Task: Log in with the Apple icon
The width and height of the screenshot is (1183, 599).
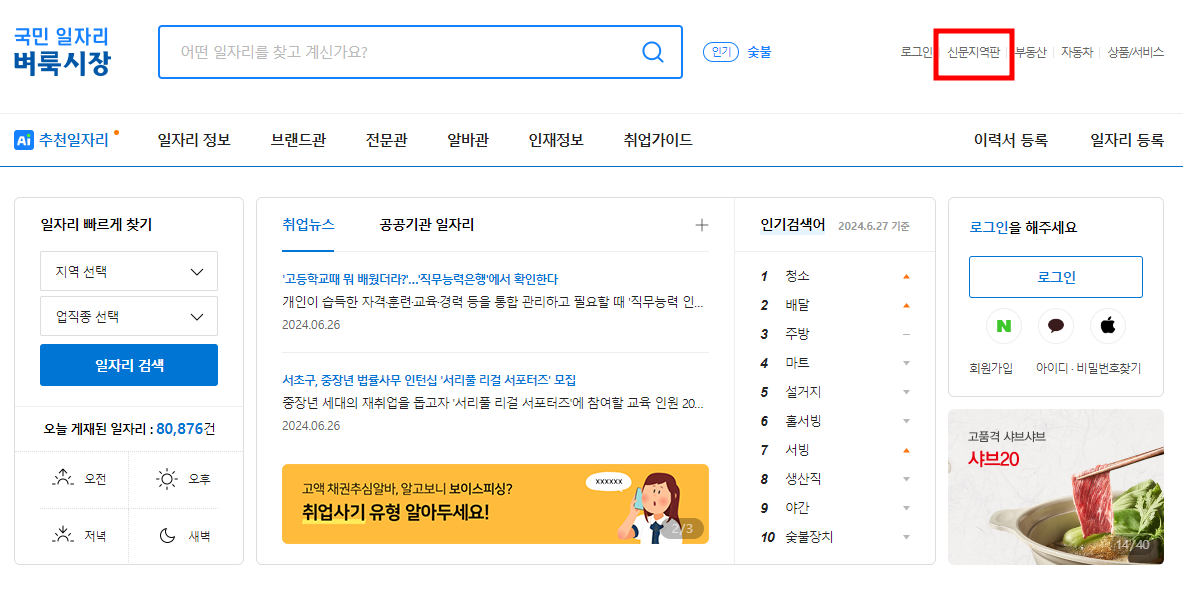Action: (x=1107, y=325)
